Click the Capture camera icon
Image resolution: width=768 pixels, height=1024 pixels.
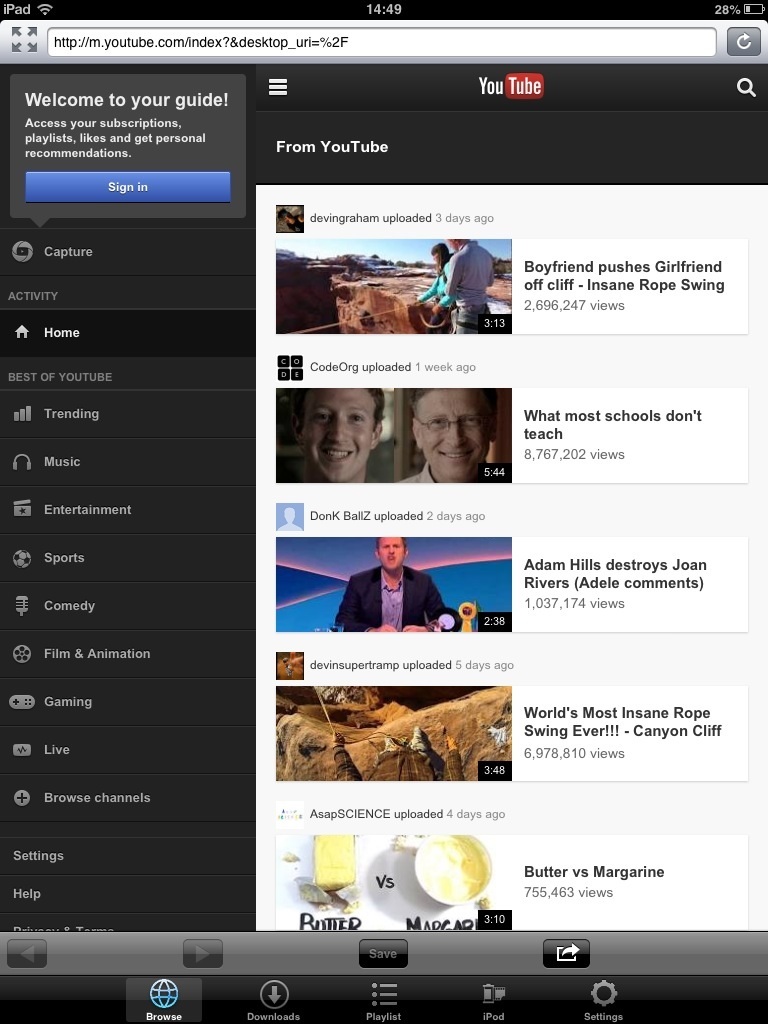(22, 251)
